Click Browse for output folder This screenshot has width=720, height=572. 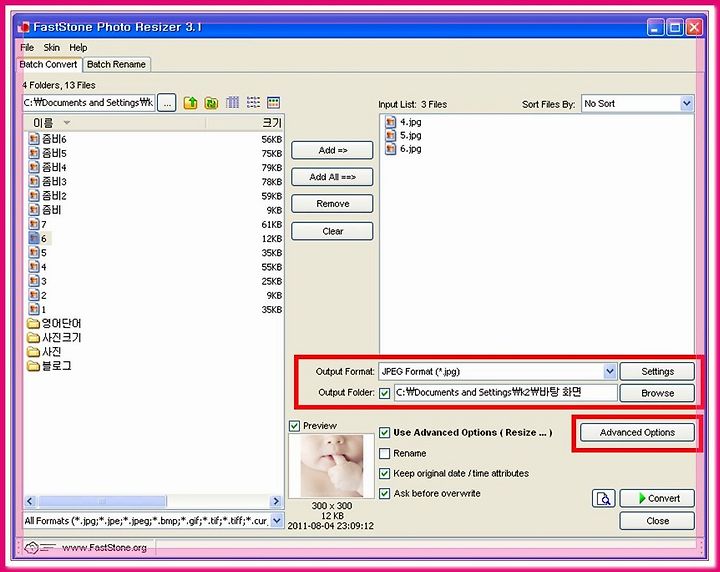657,393
